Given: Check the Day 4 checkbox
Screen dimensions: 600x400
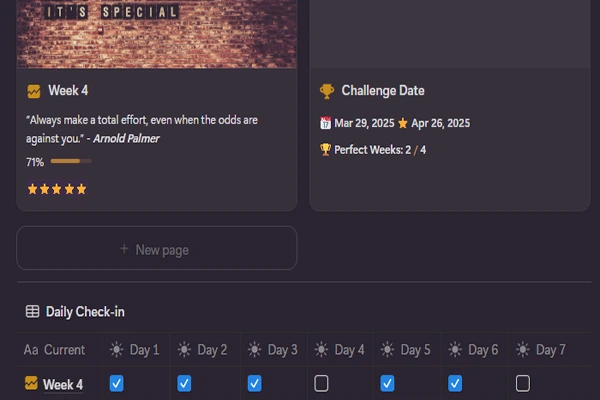Looking at the screenshot, I should click(x=321, y=383).
